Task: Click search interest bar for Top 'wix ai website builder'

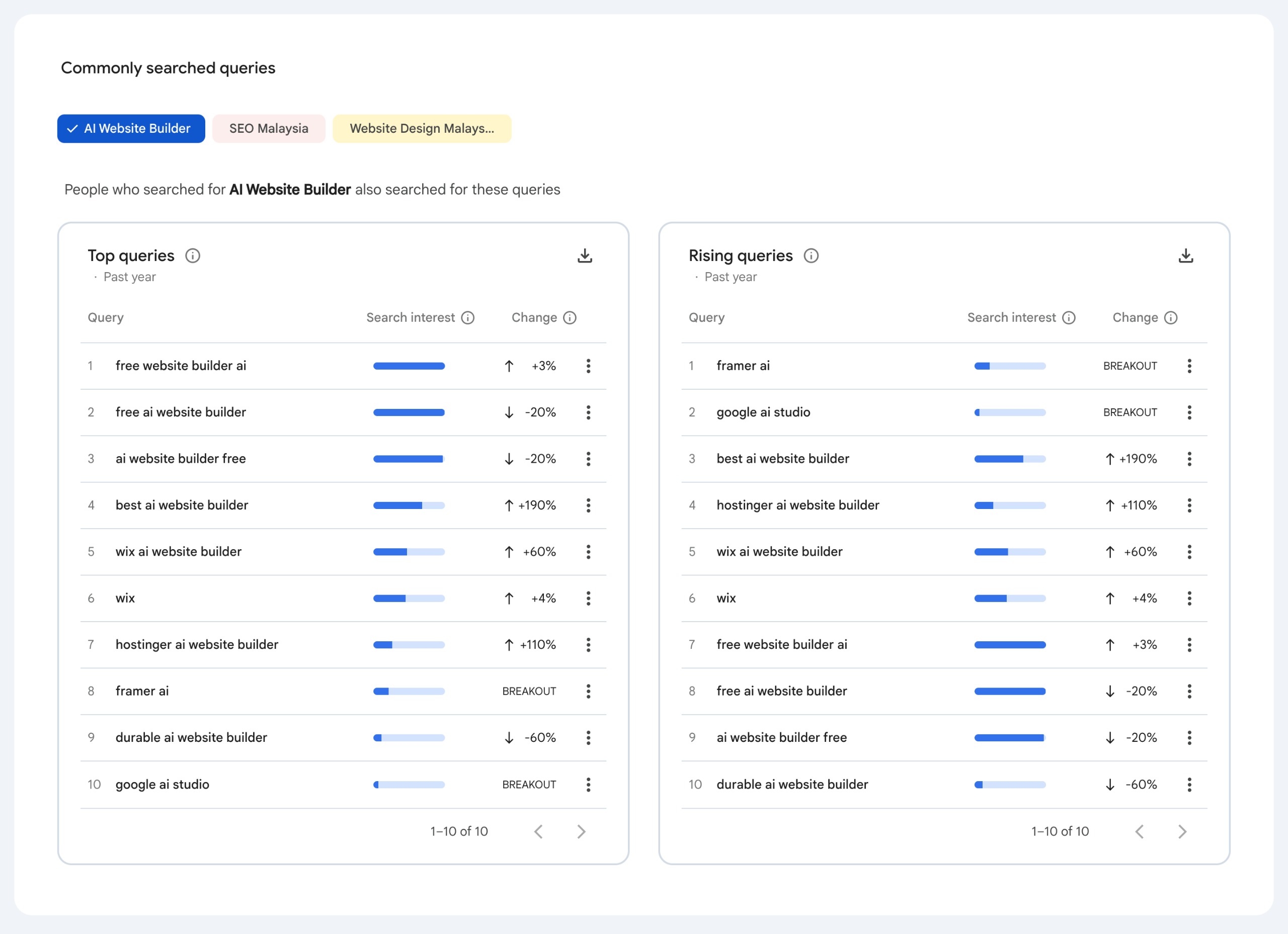Action: 409,551
